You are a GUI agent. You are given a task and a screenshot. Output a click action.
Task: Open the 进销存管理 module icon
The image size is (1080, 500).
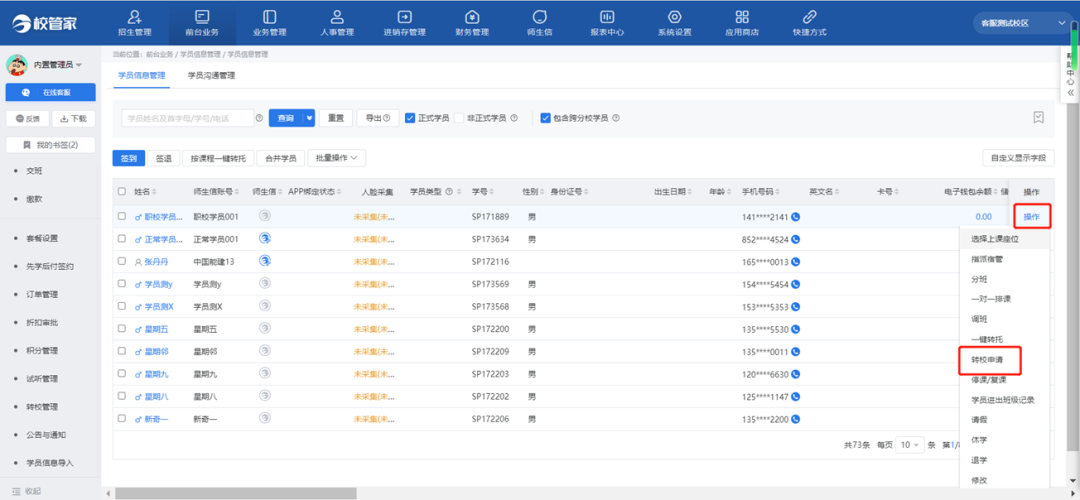pyautogui.click(x=404, y=17)
